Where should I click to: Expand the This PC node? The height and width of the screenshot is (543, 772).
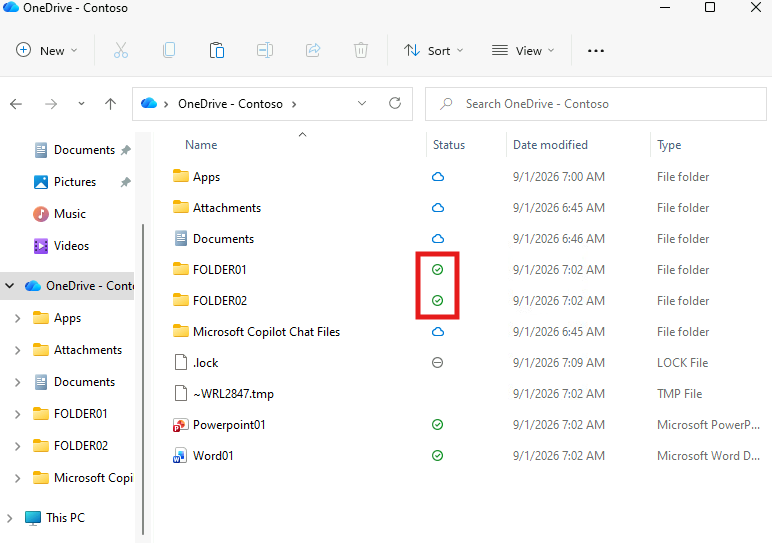pos(10,518)
